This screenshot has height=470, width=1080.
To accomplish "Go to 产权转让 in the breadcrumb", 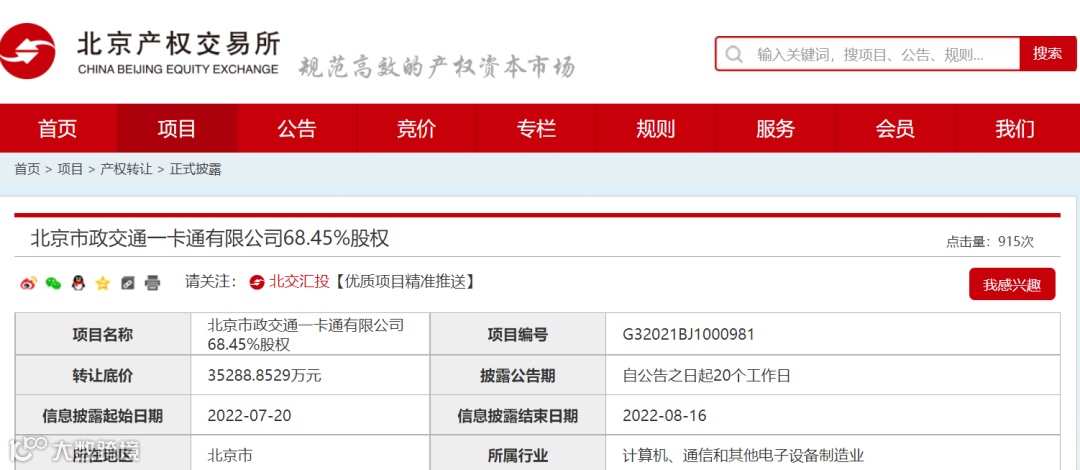I will [x=126, y=170].
